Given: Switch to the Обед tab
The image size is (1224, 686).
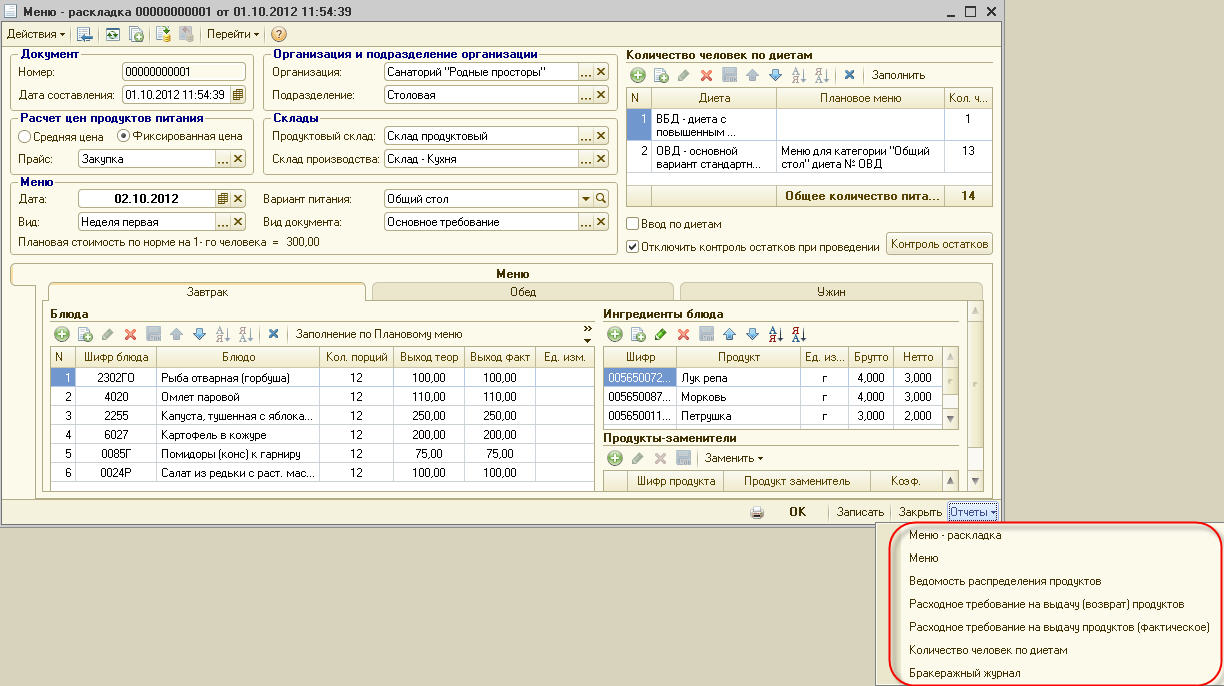Looking at the screenshot, I should pos(522,292).
